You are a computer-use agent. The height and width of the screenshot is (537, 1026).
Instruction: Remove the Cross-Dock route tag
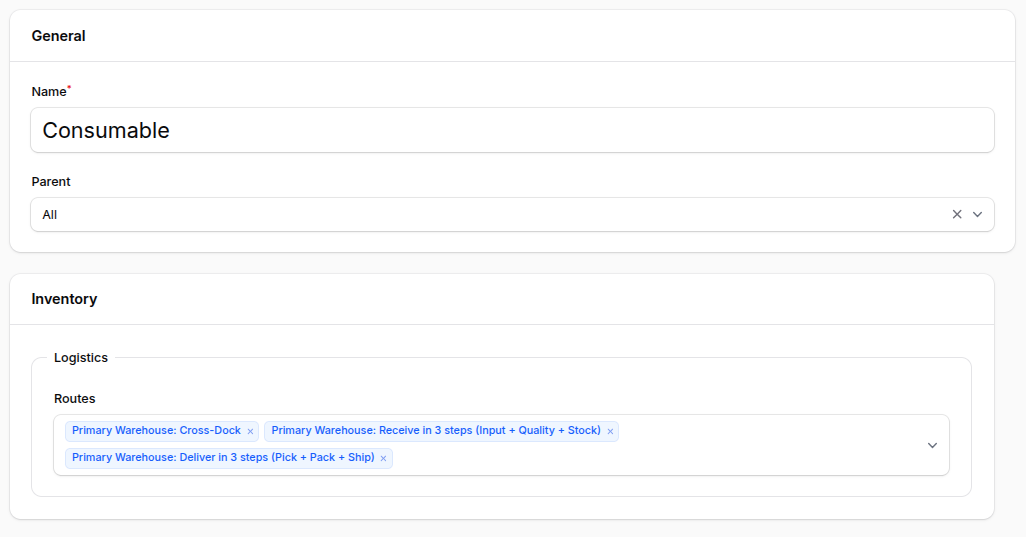[250, 432]
